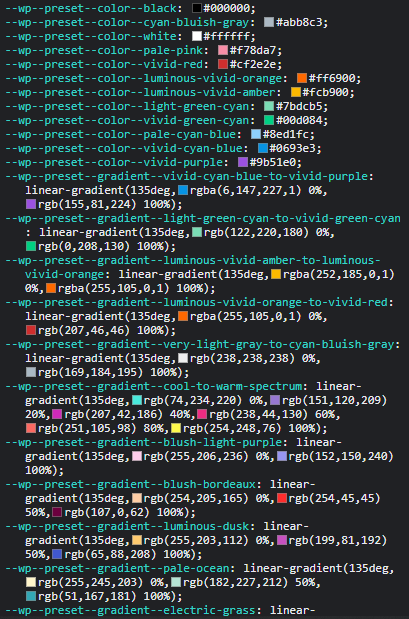Click the pink swatch next to #f78da7

click(223, 51)
